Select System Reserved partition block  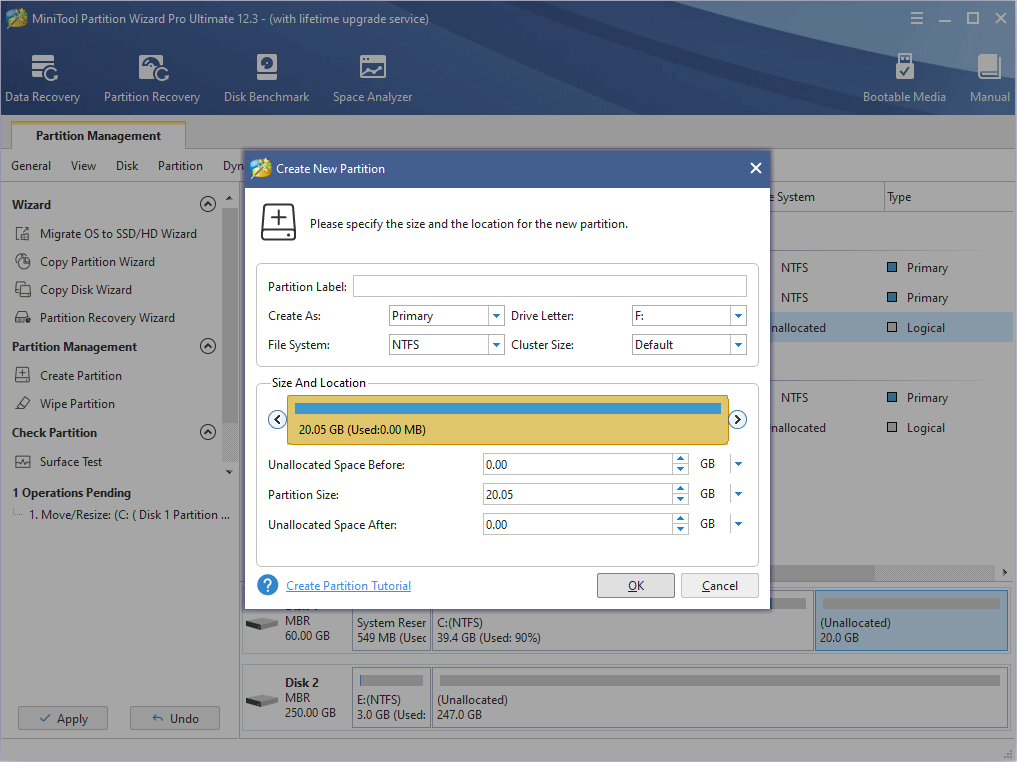point(392,629)
